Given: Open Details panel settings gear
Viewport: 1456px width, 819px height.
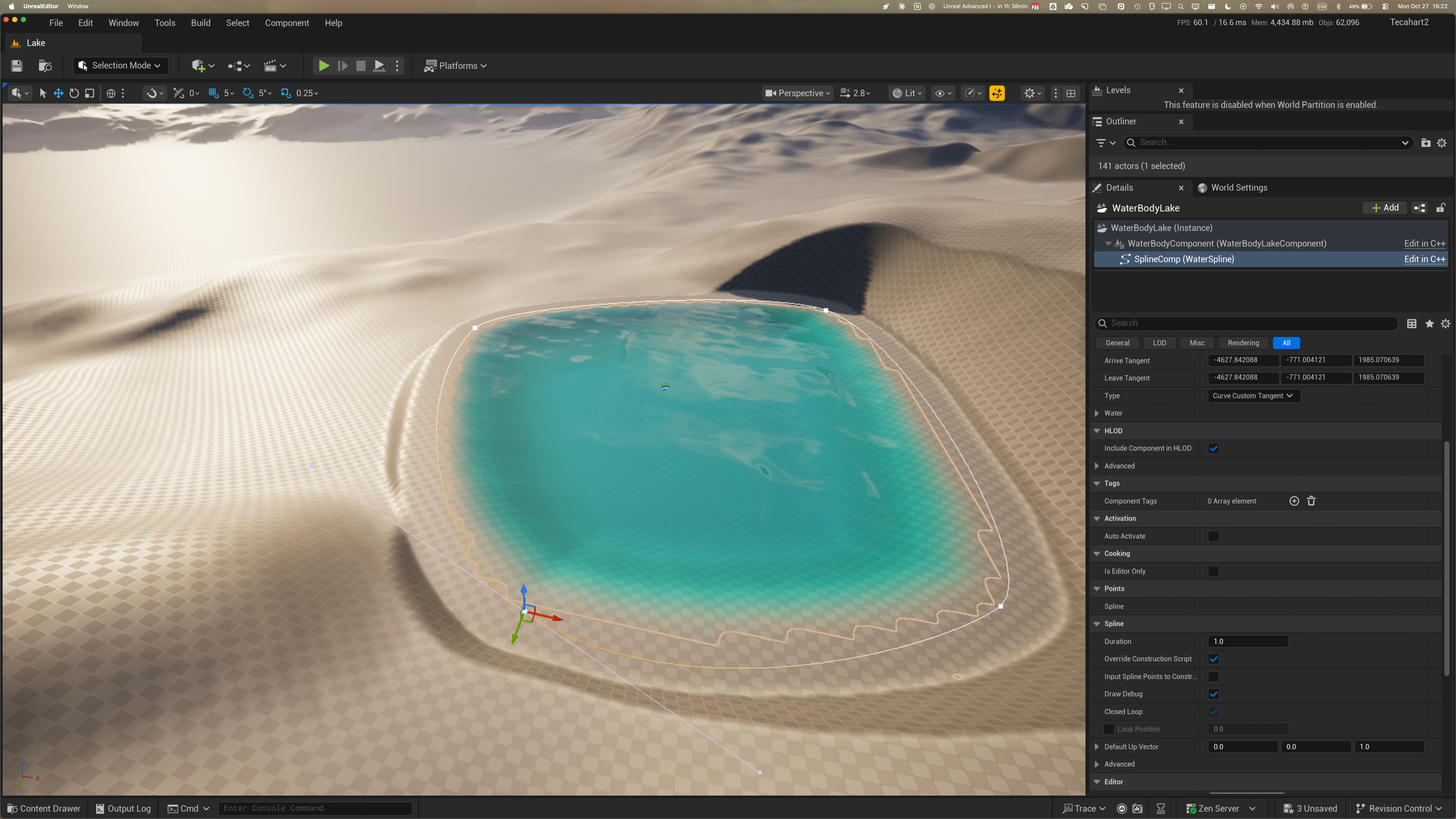Looking at the screenshot, I should click(1445, 324).
